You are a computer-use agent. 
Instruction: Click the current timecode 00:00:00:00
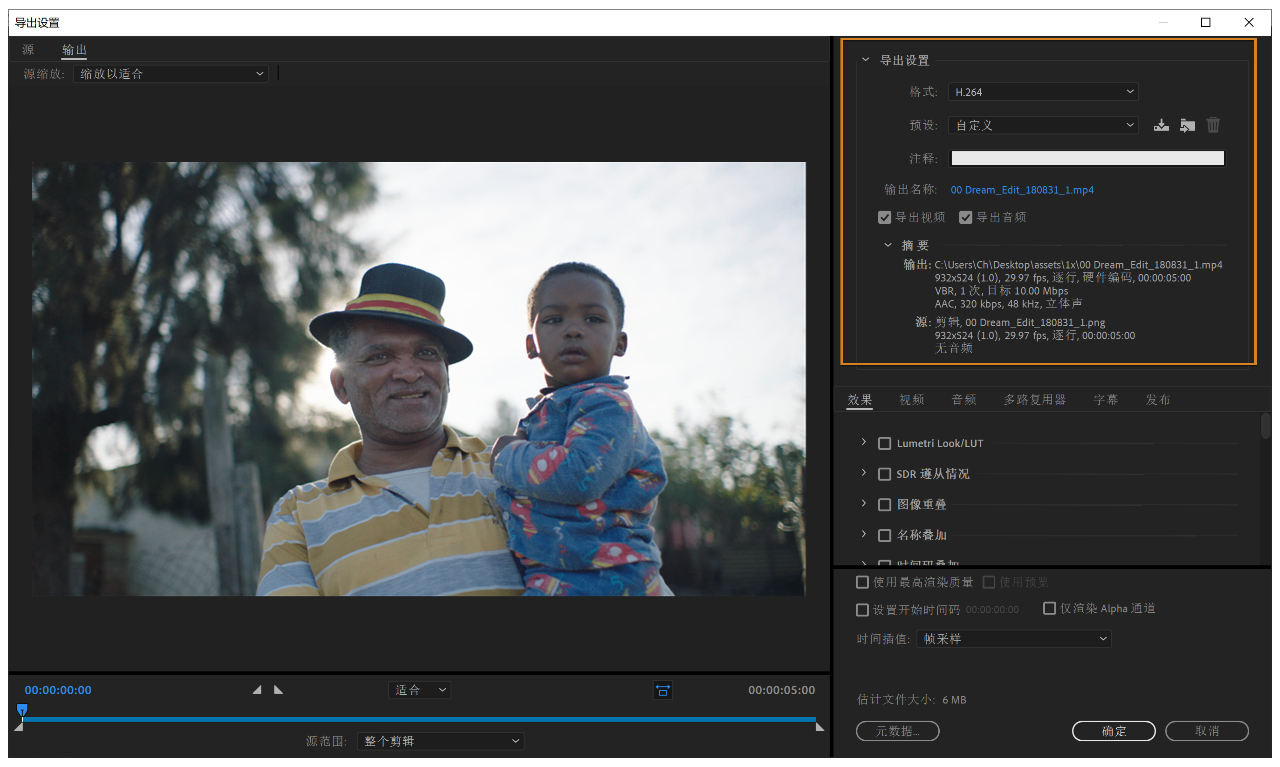click(58, 690)
